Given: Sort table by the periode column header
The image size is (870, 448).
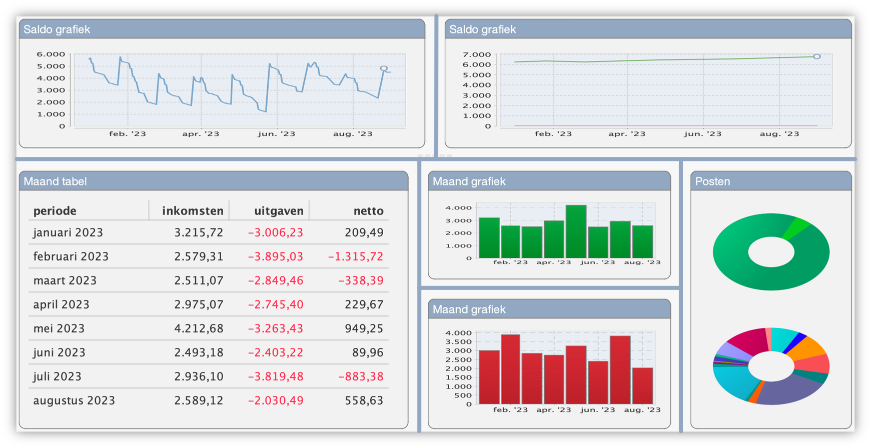Looking at the screenshot, I should pos(55,211).
